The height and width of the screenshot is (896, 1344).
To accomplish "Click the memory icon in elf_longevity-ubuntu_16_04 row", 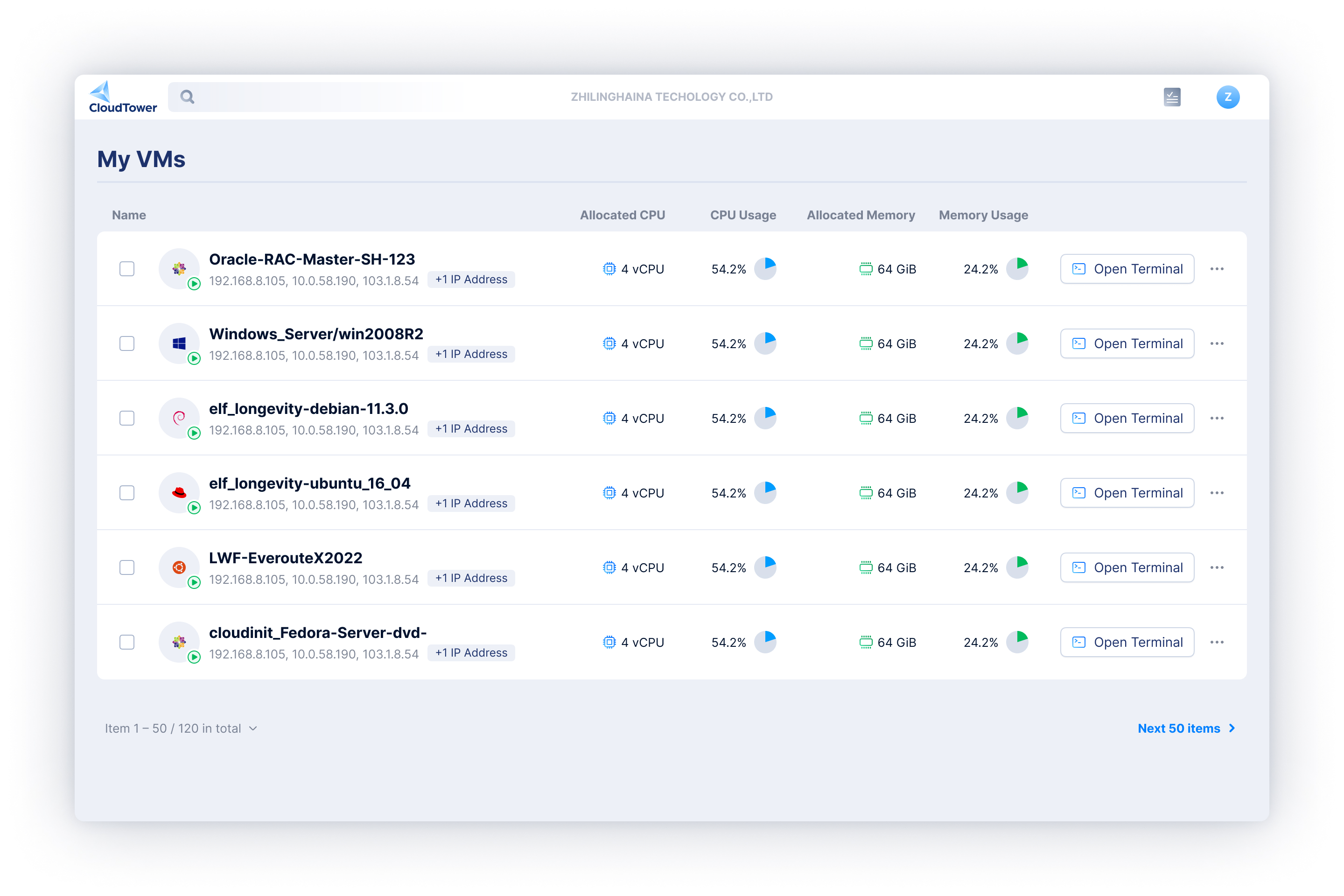I will [x=866, y=493].
